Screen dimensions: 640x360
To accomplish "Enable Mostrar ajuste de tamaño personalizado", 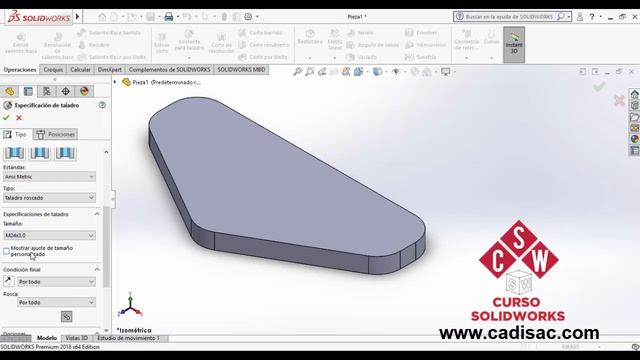I will (x=6, y=251).
